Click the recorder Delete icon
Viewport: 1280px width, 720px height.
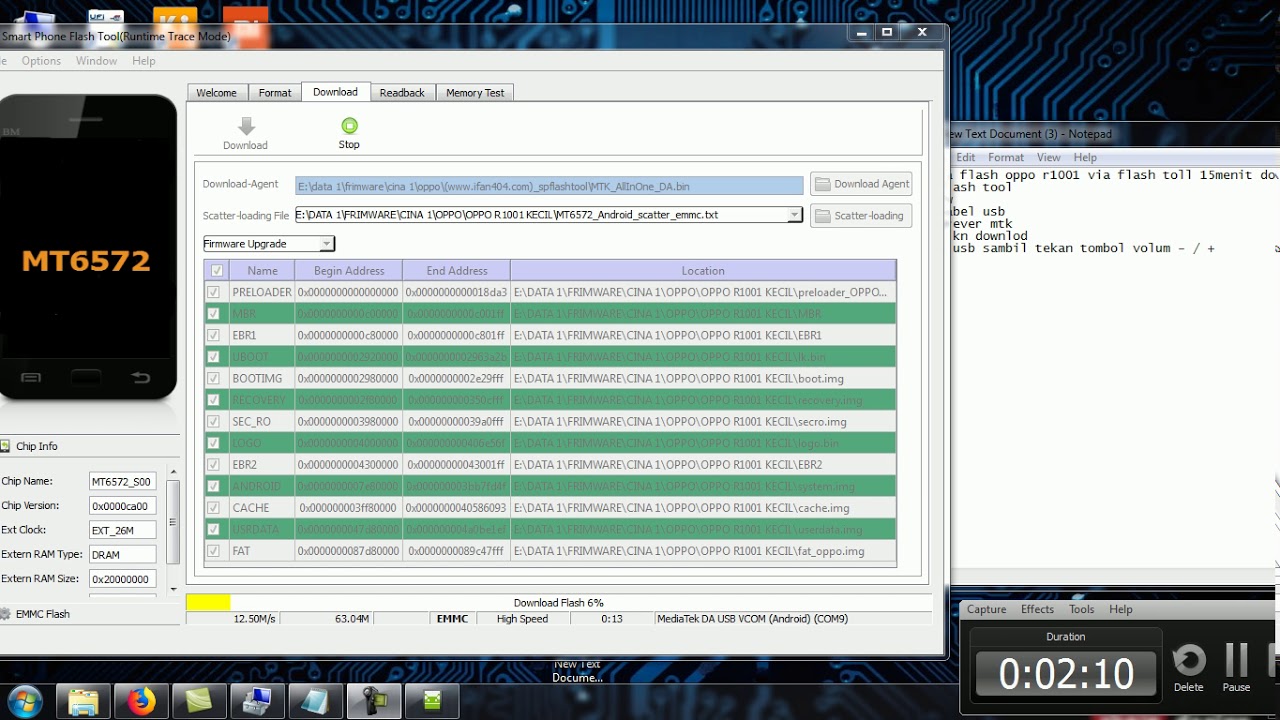[1188, 661]
